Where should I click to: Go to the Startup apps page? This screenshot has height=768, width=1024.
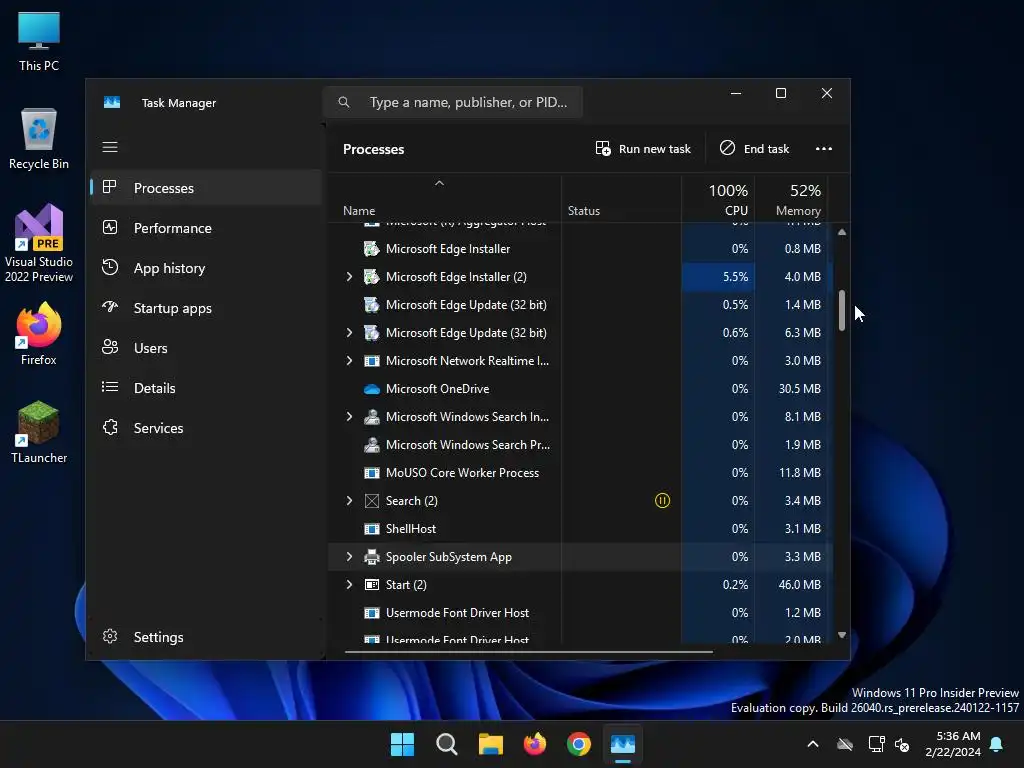206,308
